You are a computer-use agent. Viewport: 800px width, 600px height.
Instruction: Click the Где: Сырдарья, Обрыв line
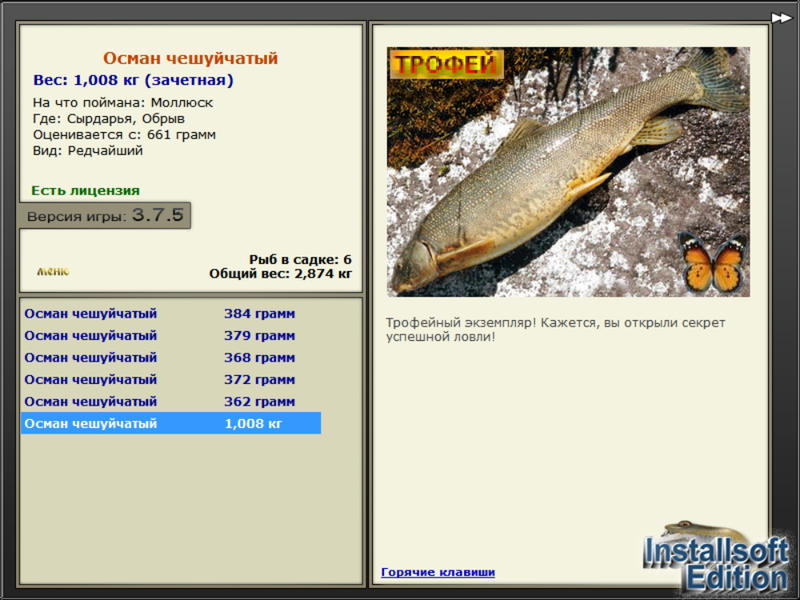[109, 118]
